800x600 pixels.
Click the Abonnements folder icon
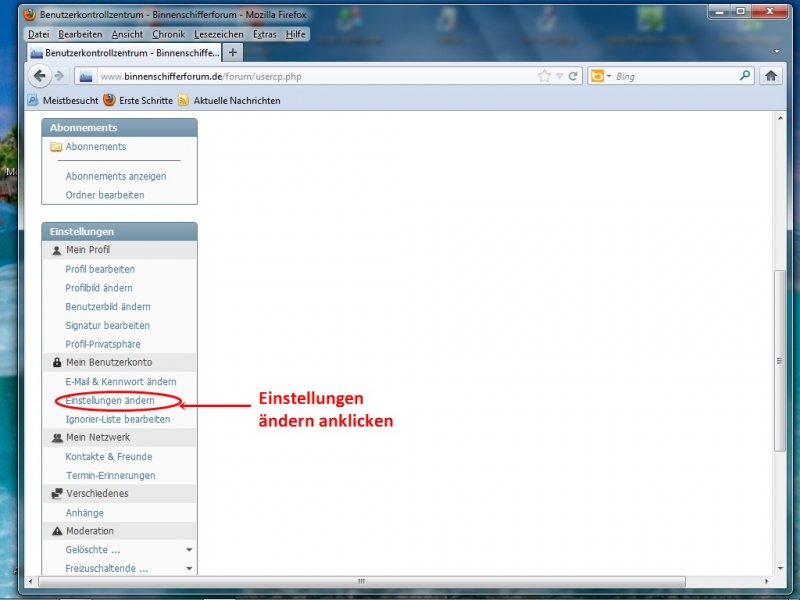(x=56, y=147)
